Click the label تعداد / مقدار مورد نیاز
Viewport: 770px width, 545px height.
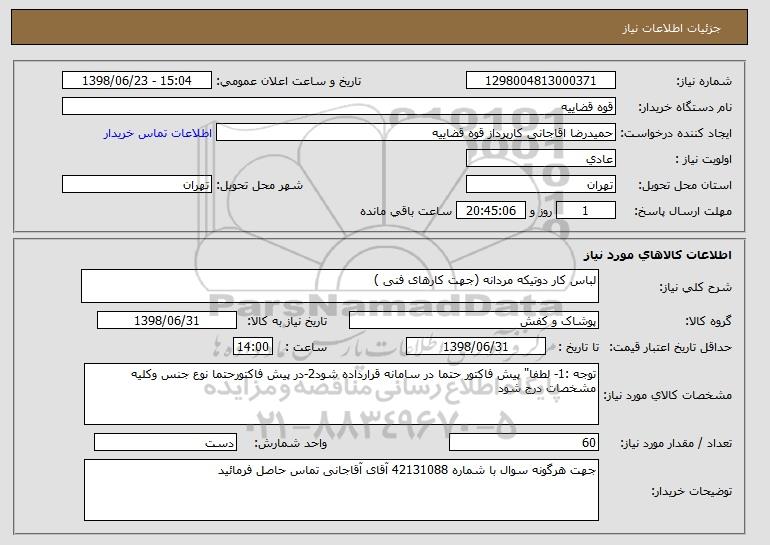click(x=676, y=443)
